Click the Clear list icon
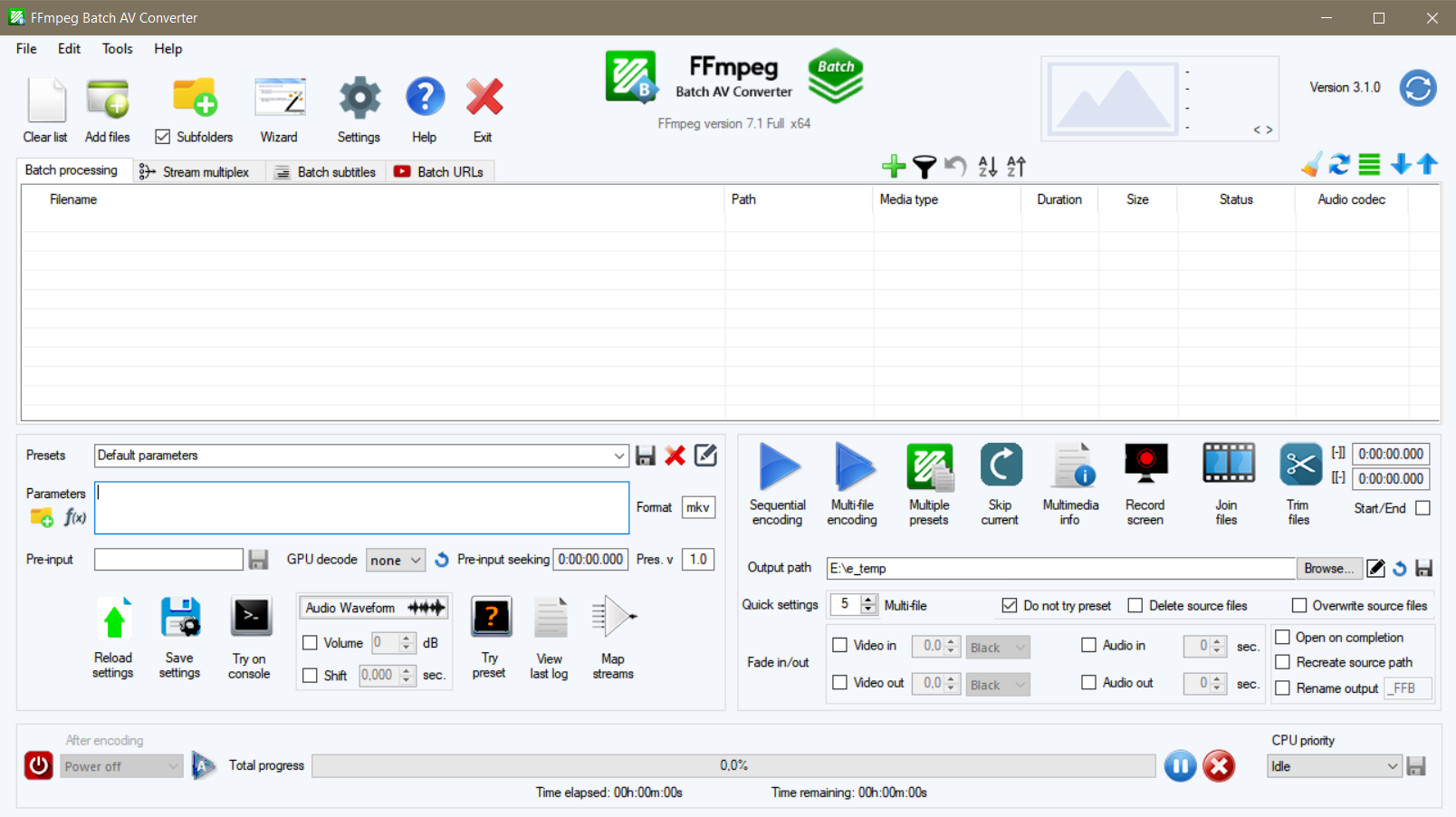 point(46,99)
